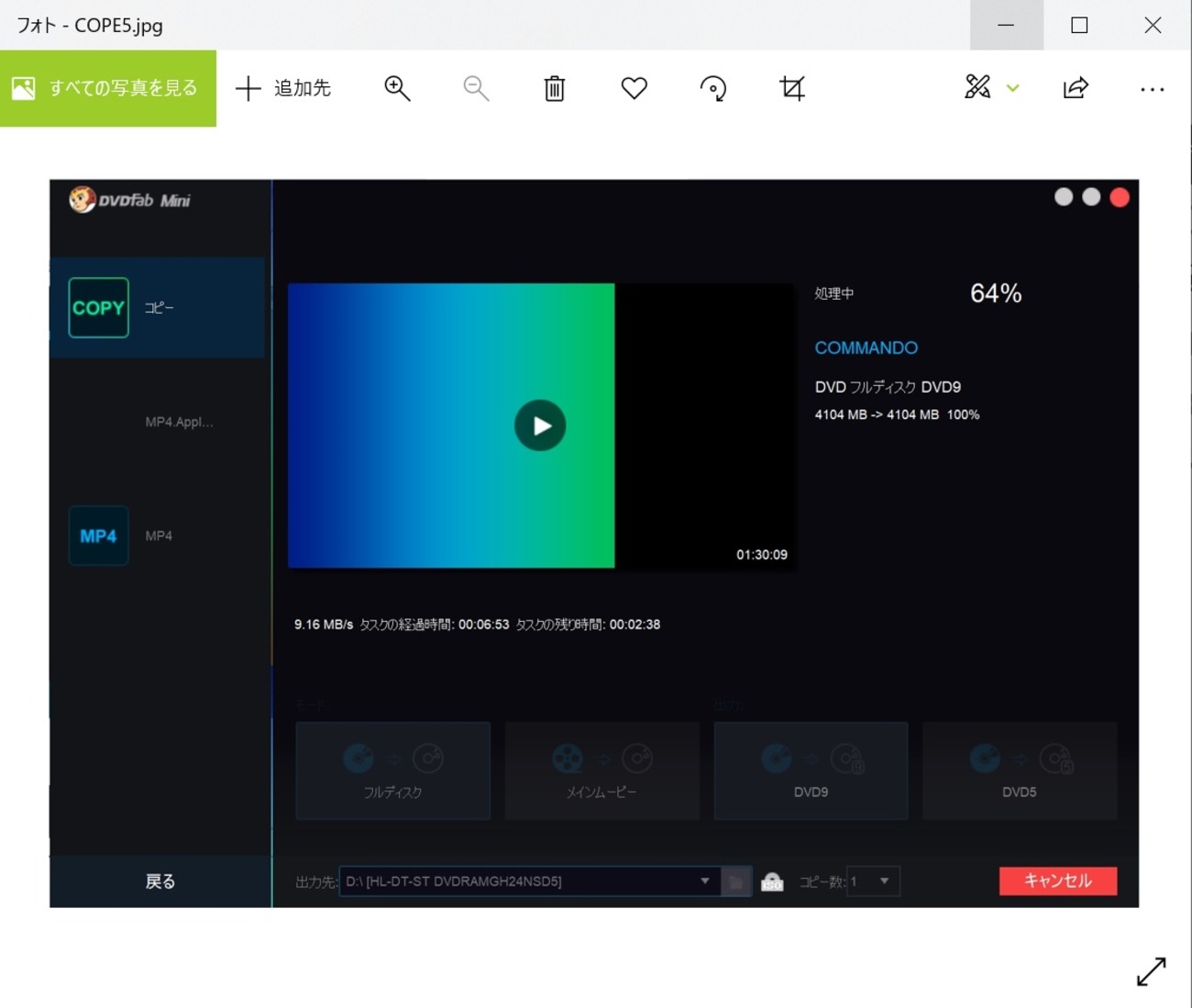Open the 追加先 add-to menu
Image resolution: width=1192 pixels, height=1008 pixels.
283,88
